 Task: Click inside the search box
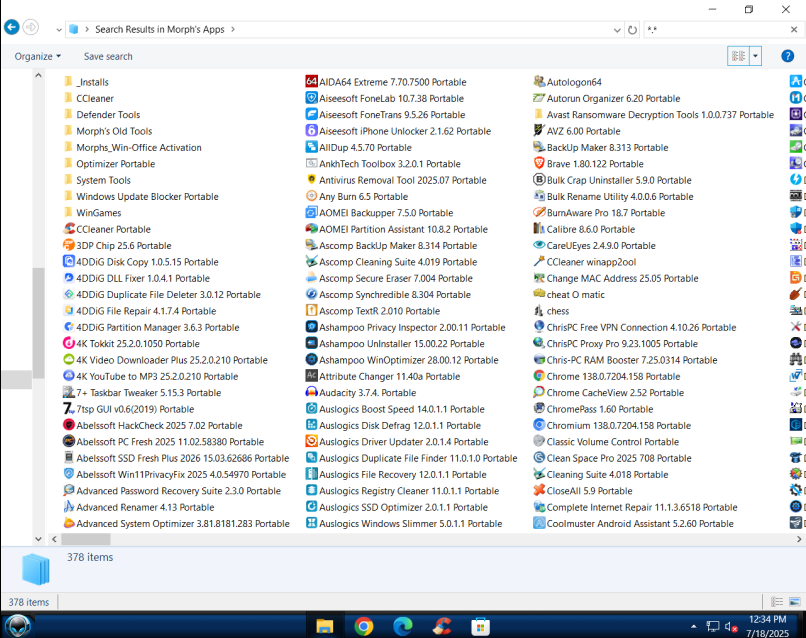715,30
